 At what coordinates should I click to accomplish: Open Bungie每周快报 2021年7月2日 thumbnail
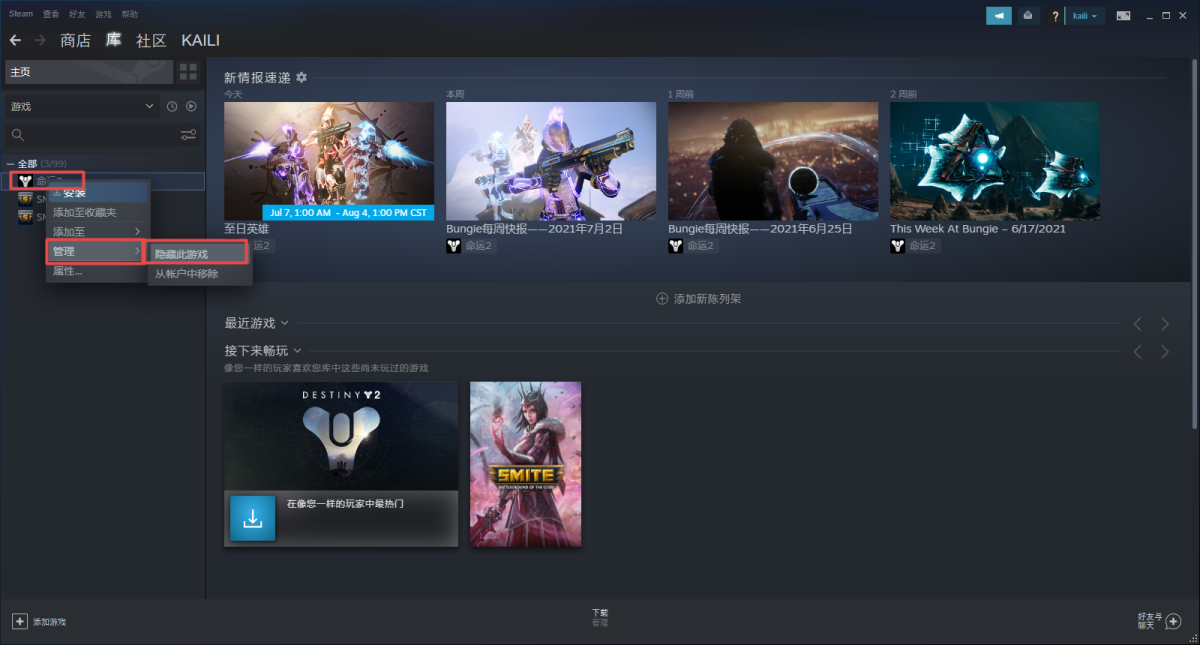(551, 161)
